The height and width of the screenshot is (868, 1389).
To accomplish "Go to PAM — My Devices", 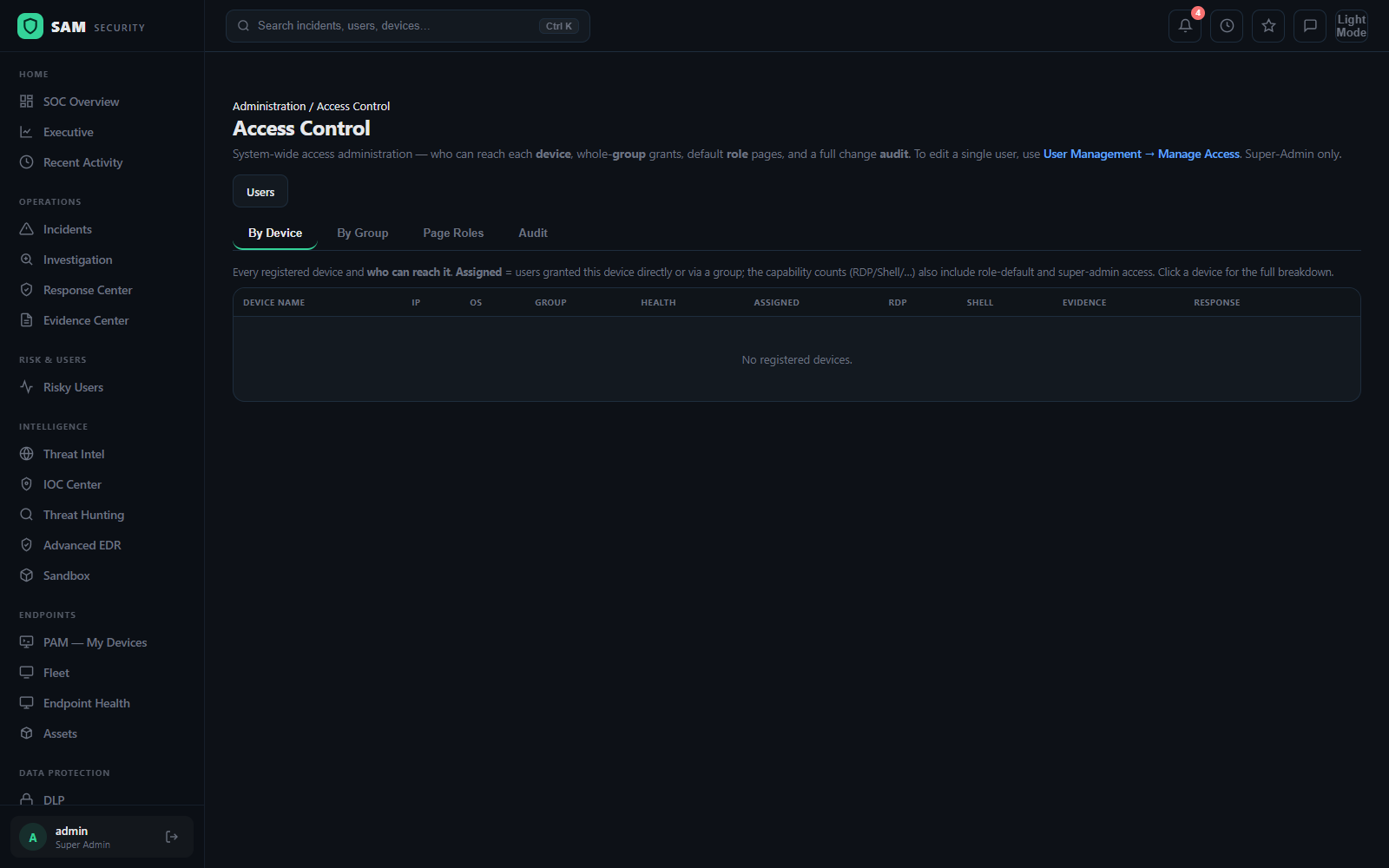I will pyautogui.click(x=95, y=642).
